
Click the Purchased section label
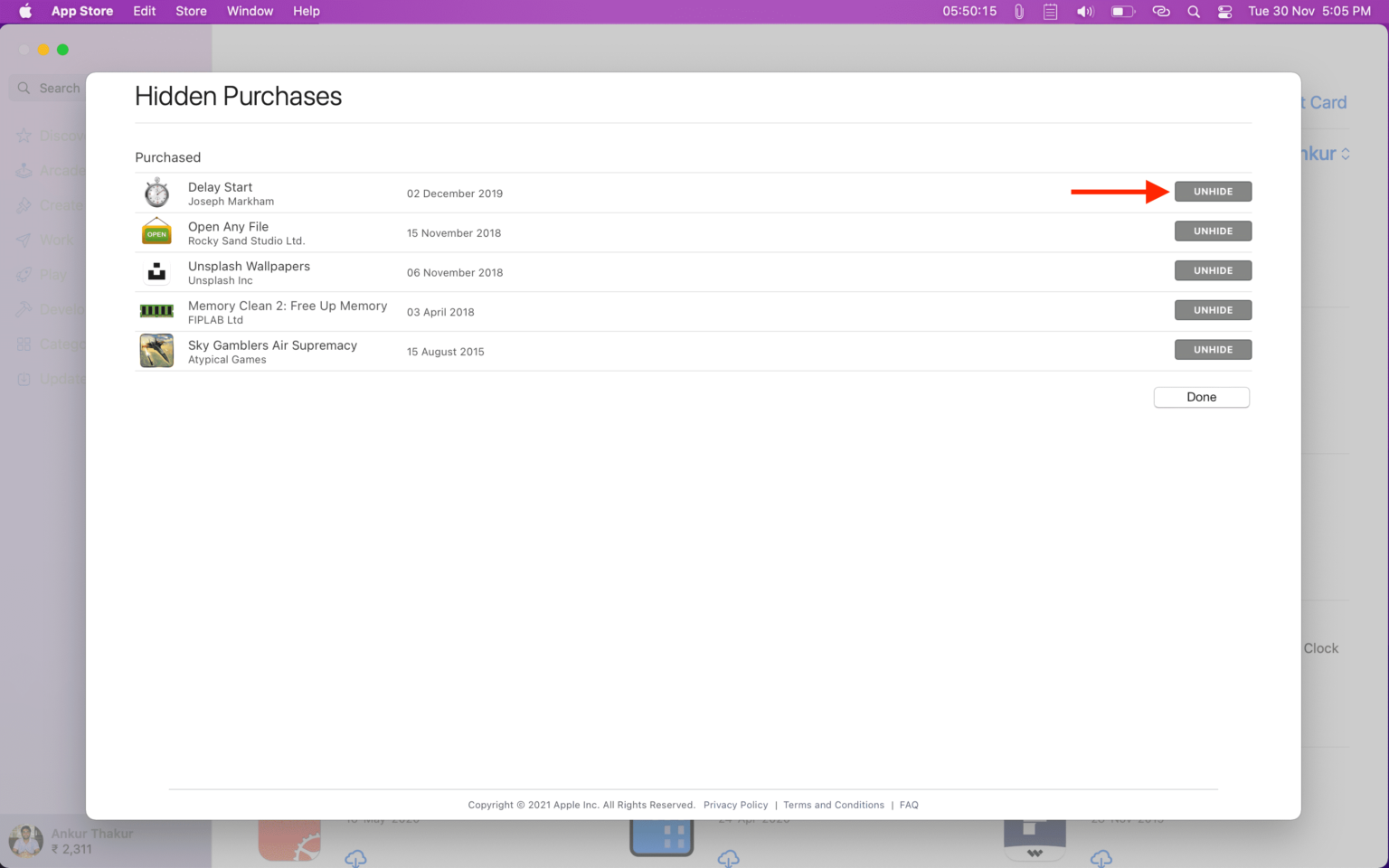[168, 157]
